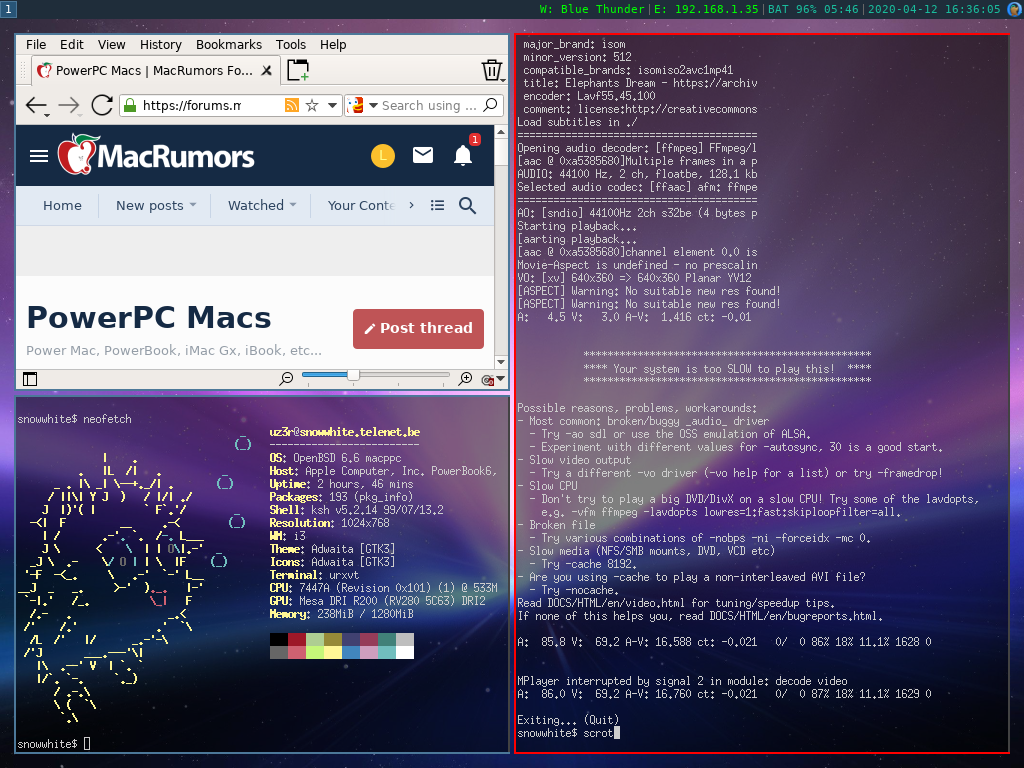The height and width of the screenshot is (768, 1024).
Task: Select the PowerPC Macs browser tab
Action: [x=155, y=71]
